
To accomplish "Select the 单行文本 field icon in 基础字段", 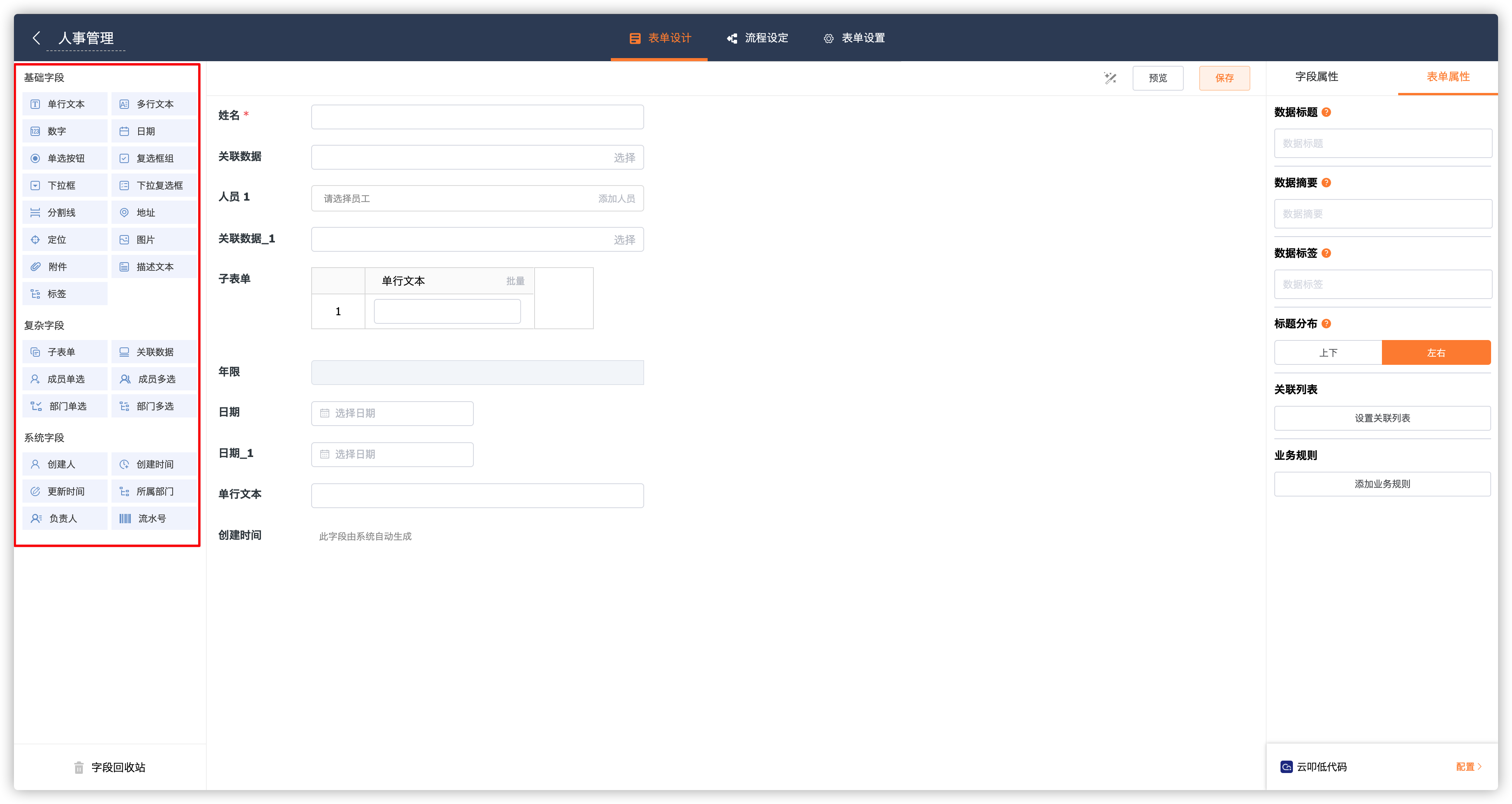I will pyautogui.click(x=36, y=104).
